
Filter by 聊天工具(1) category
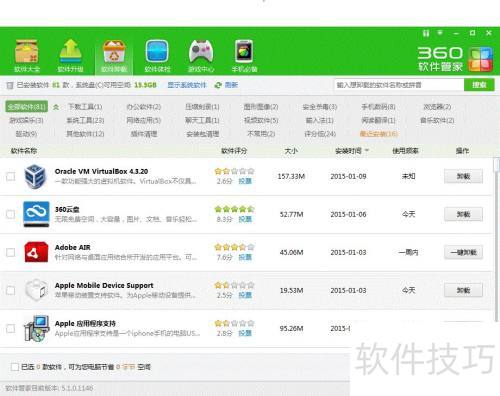click(202, 120)
